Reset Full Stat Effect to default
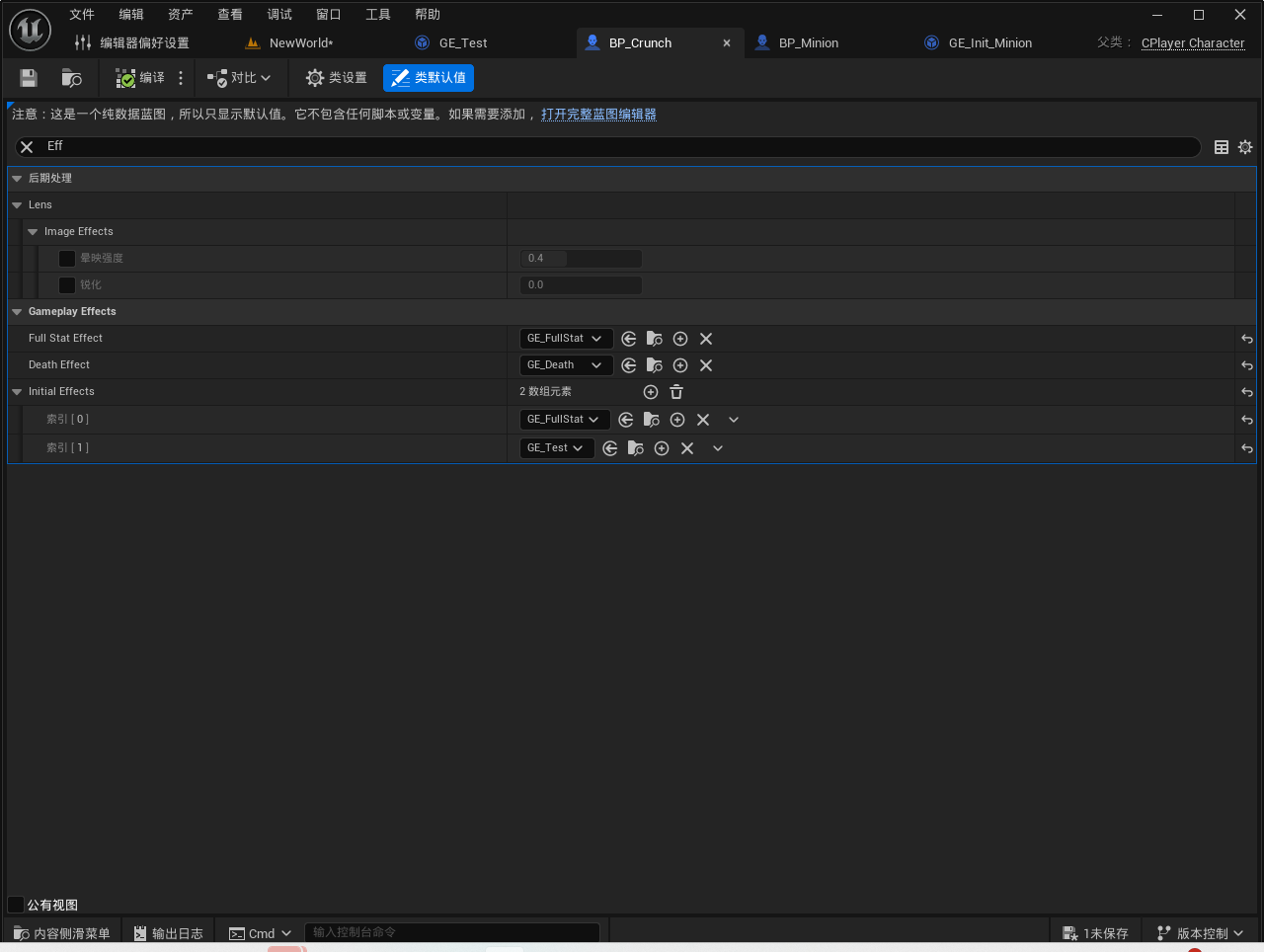This screenshot has width=1264, height=952. pos(1247,339)
